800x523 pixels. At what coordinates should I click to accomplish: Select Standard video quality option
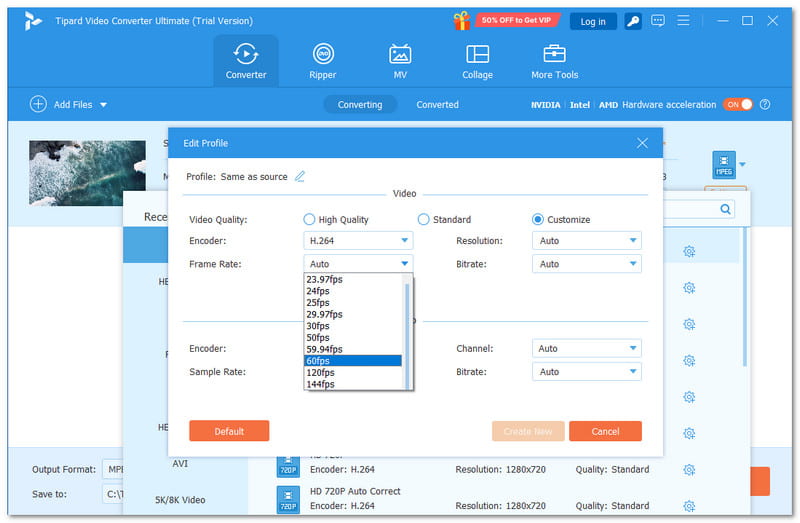(424, 220)
